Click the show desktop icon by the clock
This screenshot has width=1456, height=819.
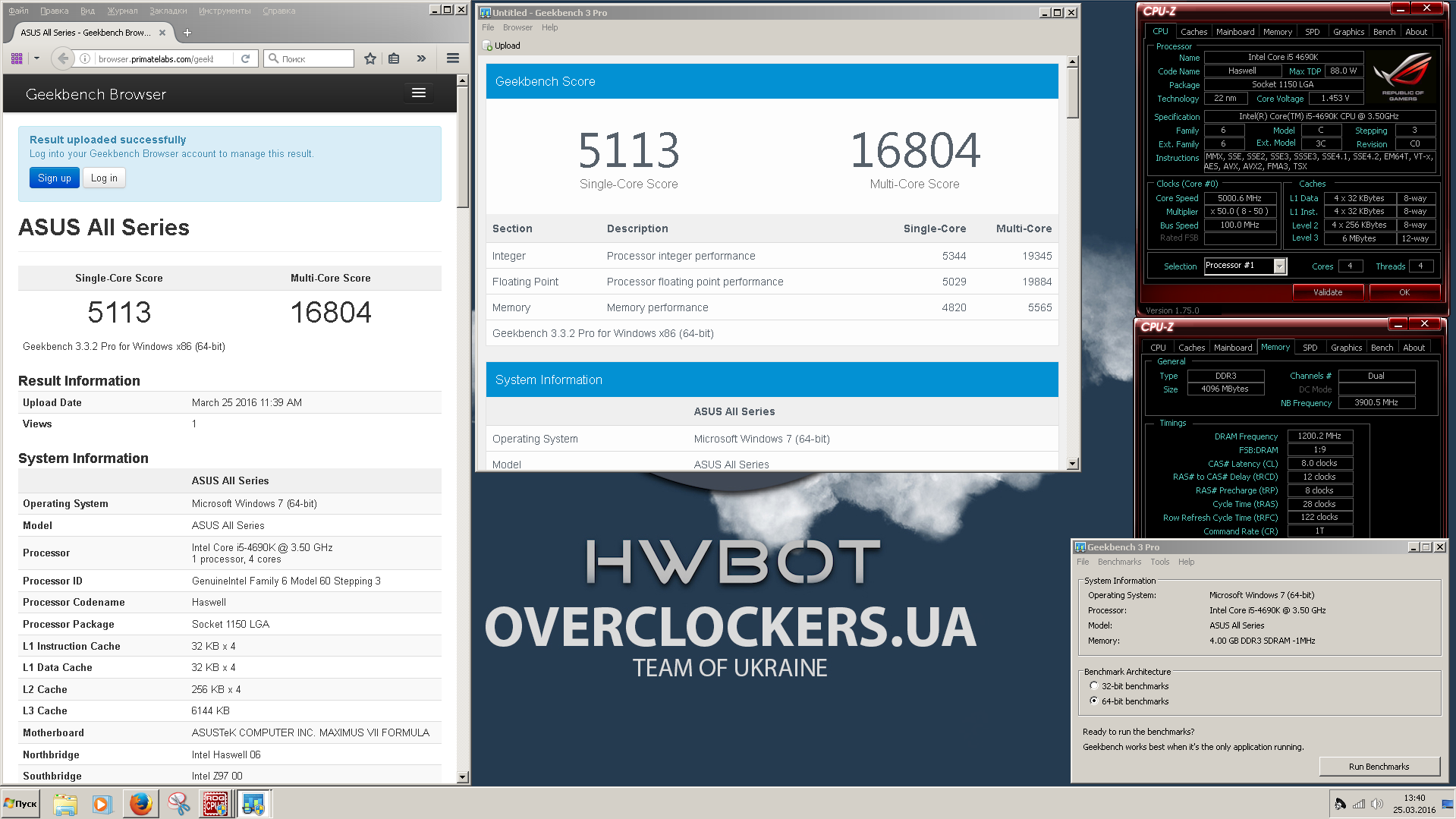[x=1447, y=804]
